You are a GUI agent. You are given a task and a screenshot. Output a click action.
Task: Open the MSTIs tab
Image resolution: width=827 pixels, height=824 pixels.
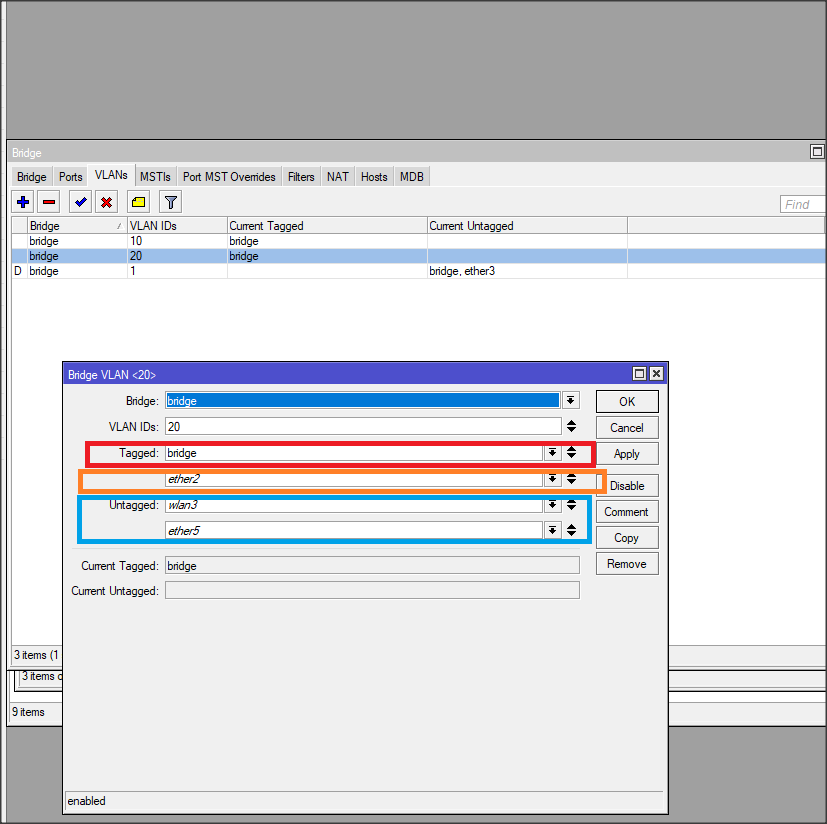coord(156,177)
